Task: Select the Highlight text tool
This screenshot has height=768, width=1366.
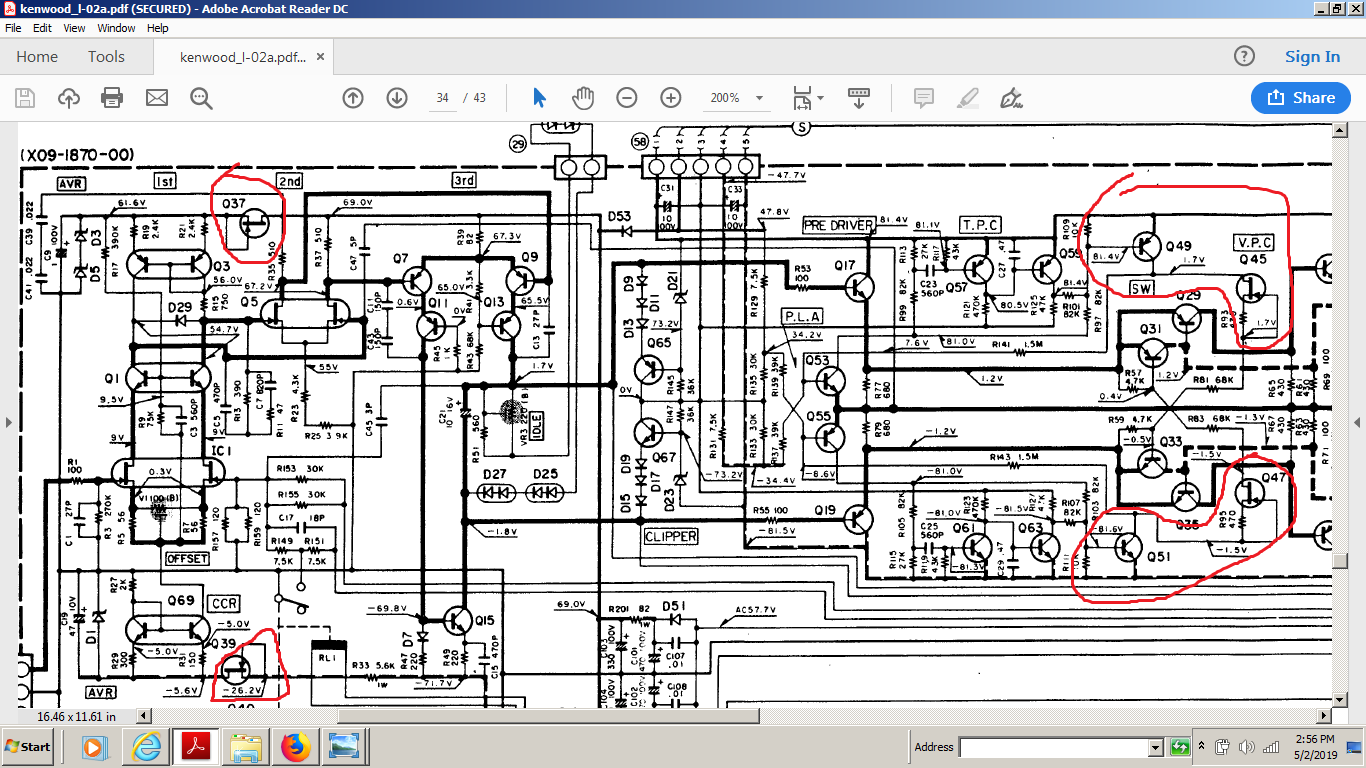Action: (x=967, y=98)
